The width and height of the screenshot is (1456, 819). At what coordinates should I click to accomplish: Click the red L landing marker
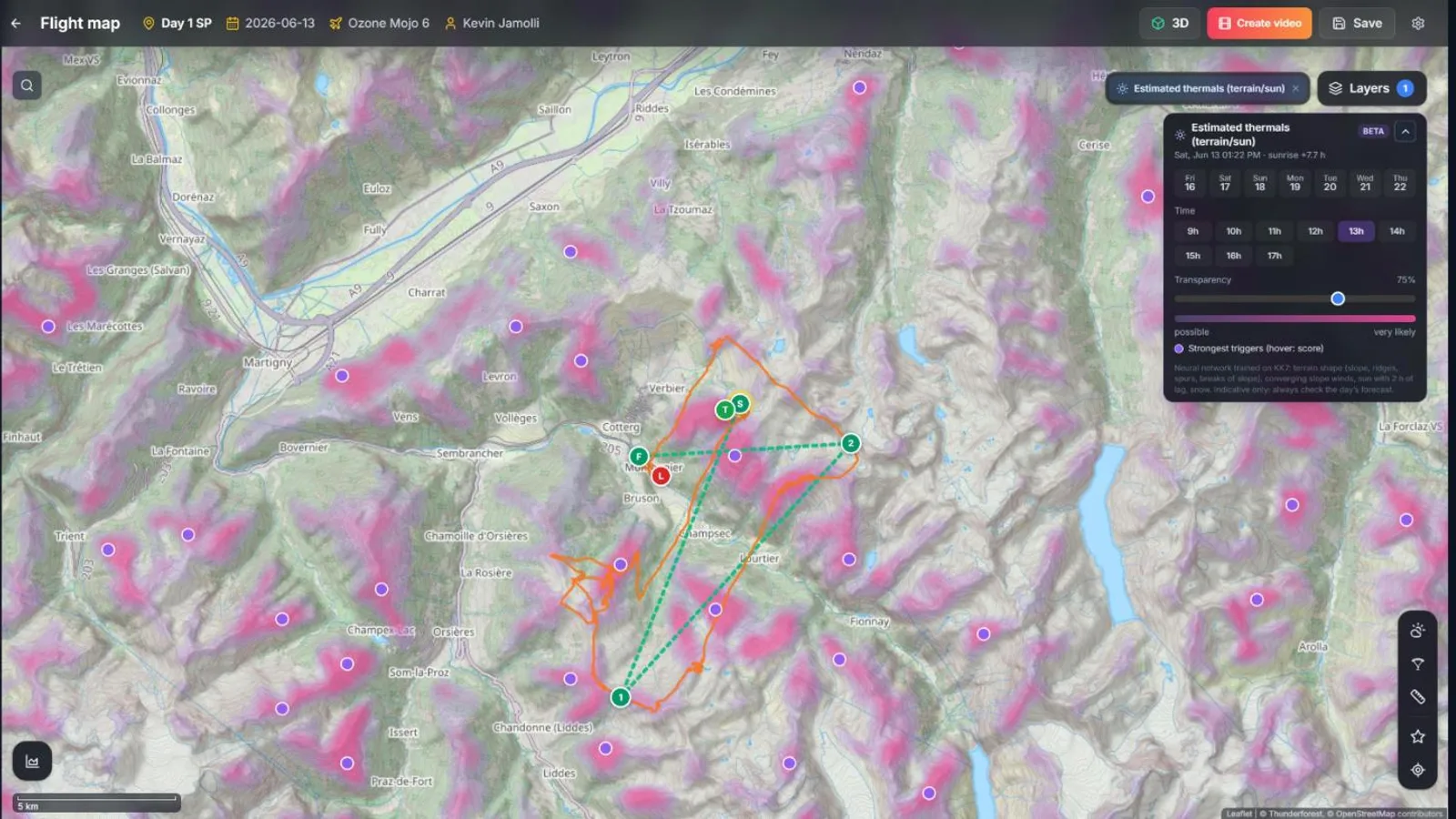coord(661,476)
